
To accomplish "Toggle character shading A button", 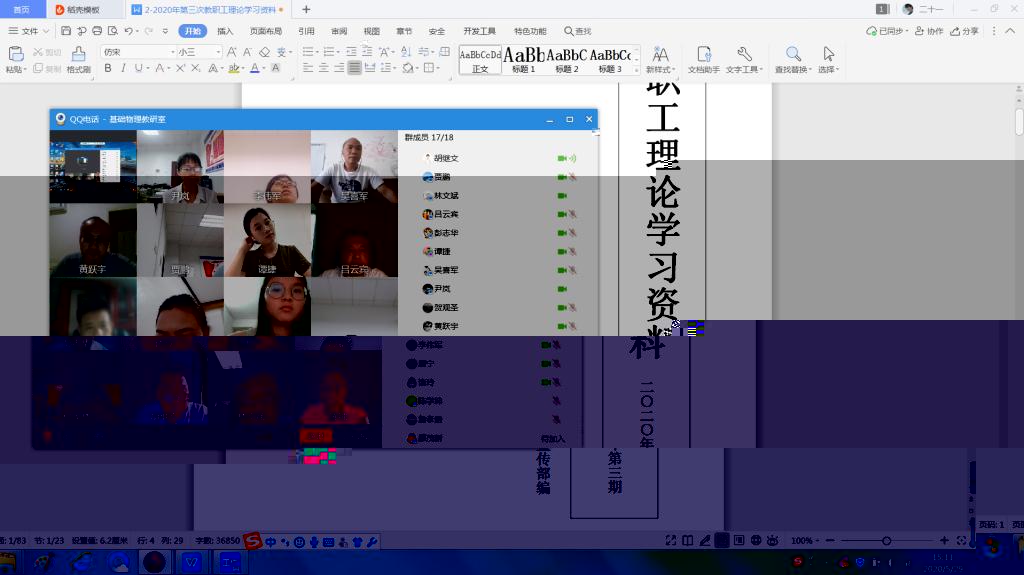I will pos(276,68).
